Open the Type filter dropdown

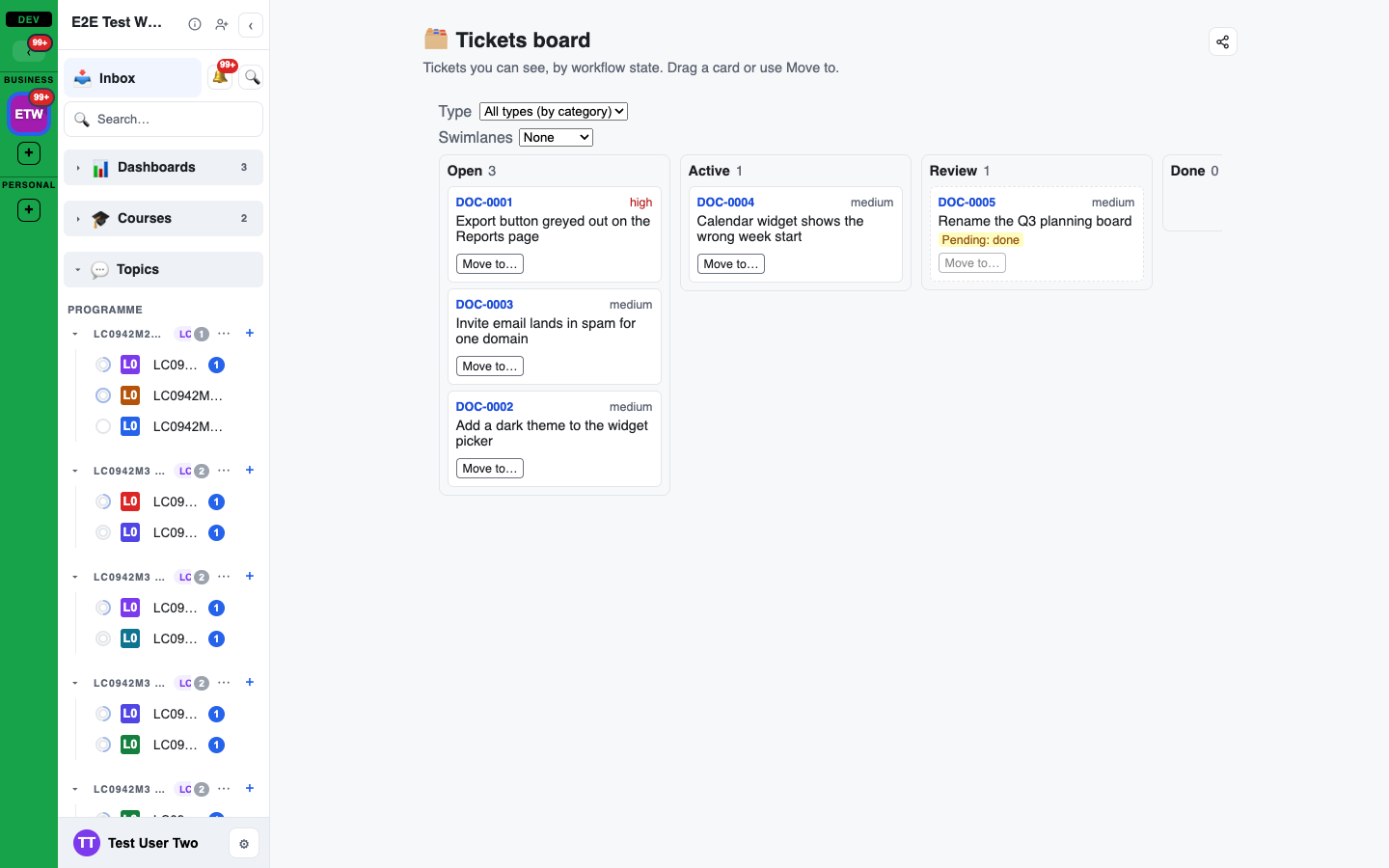tap(554, 112)
